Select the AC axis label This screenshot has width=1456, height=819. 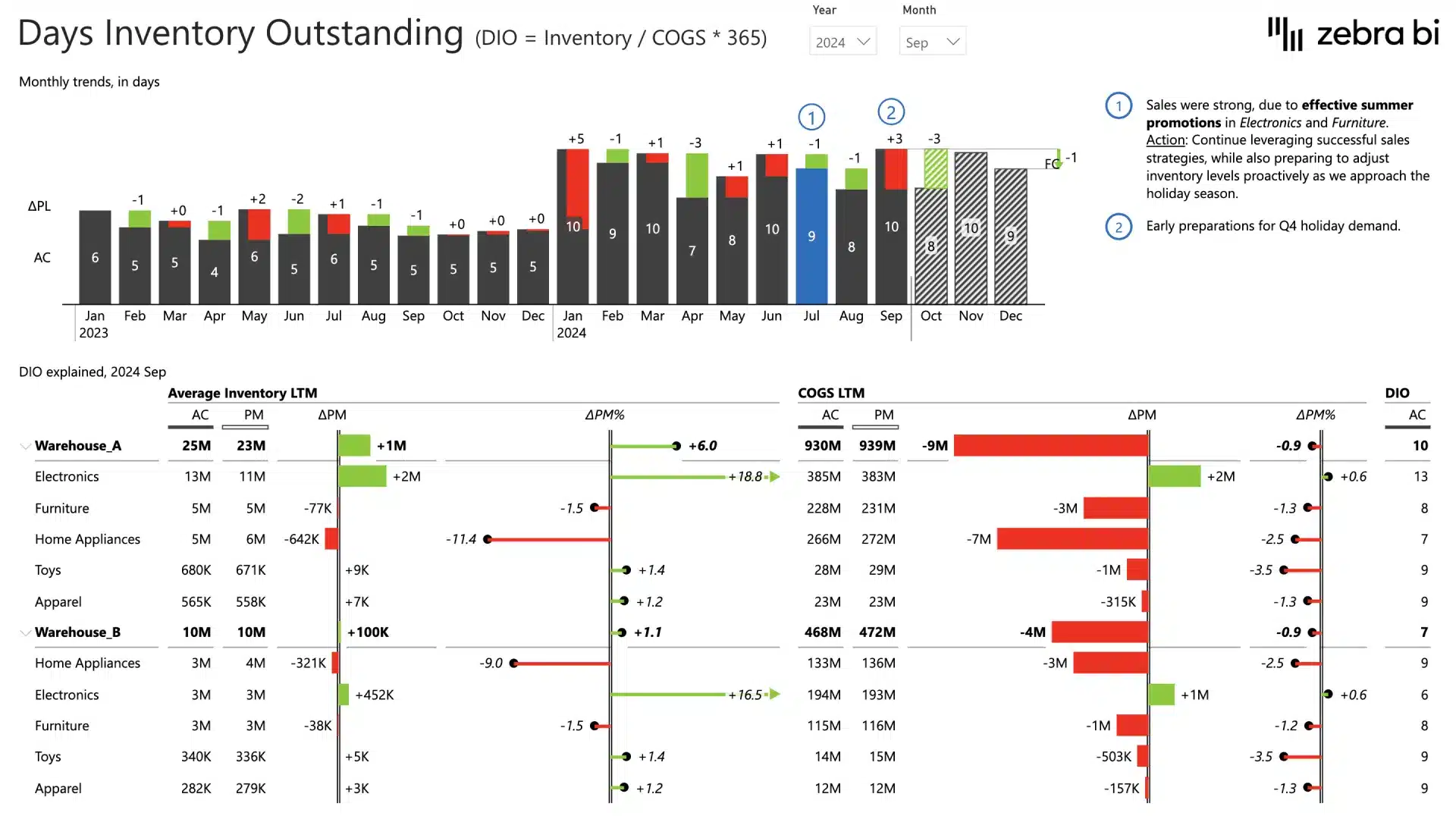coord(41,257)
